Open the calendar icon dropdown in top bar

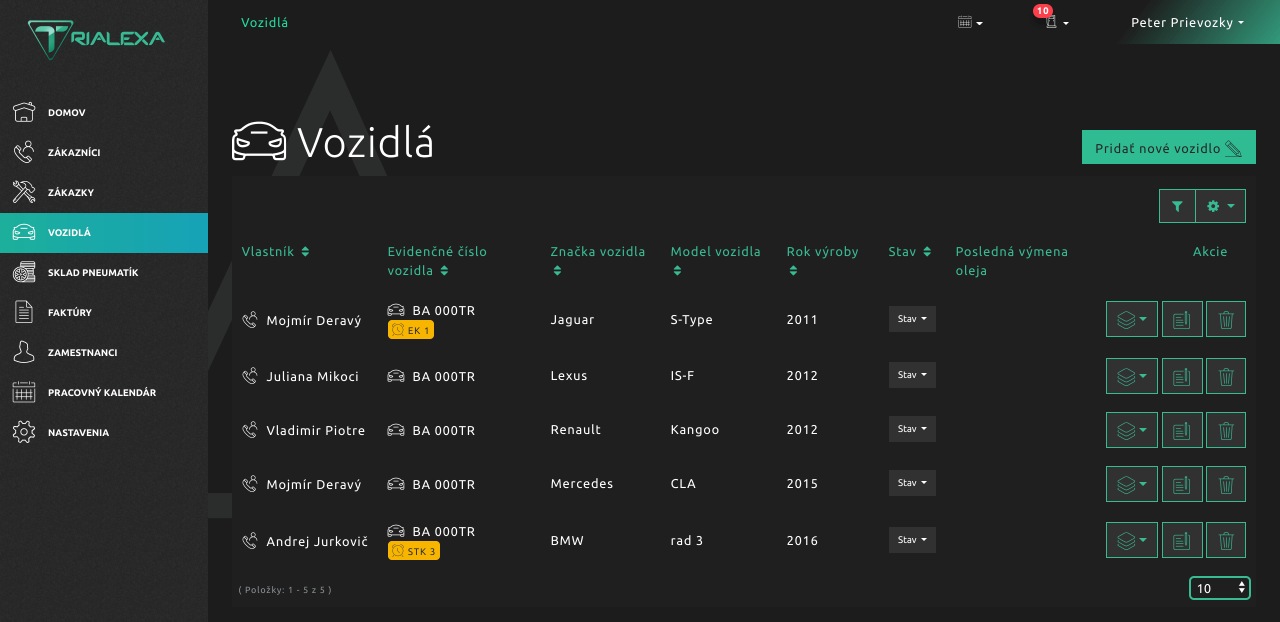pos(970,22)
